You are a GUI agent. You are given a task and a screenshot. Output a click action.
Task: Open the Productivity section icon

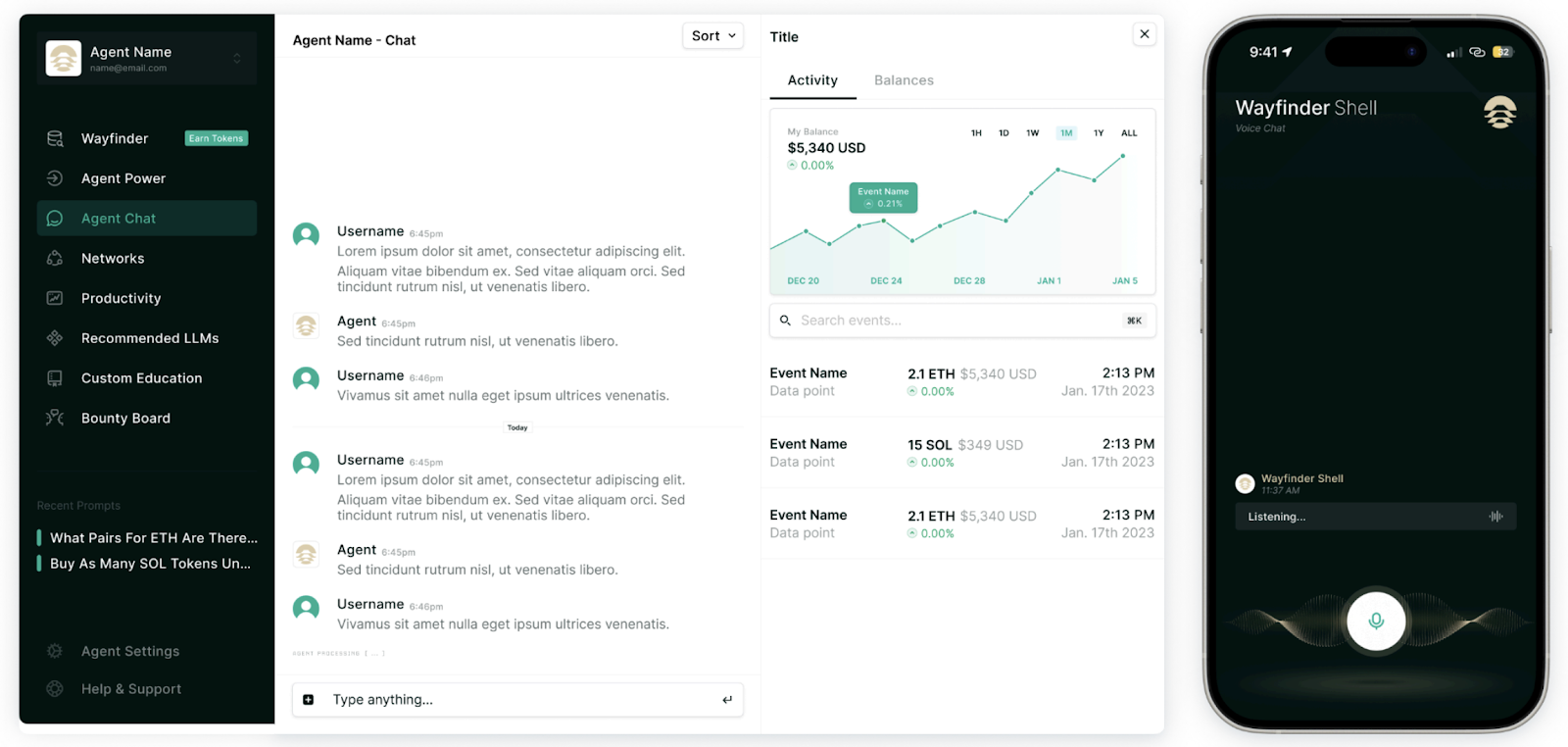[x=55, y=298]
